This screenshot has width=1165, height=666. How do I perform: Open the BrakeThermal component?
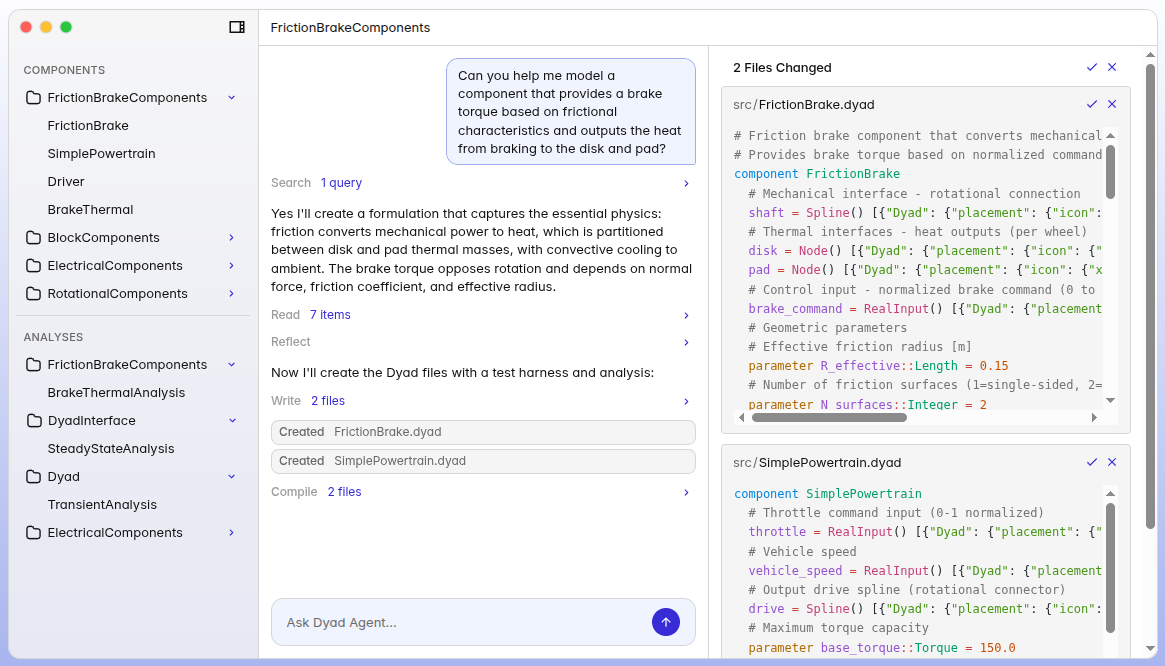91,210
